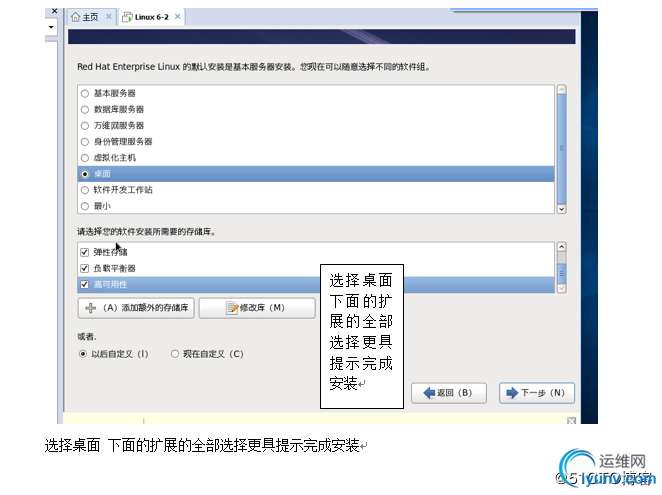Switch to the 主页 tab
Viewport: 662px width, 495px height.
(x=90, y=17)
